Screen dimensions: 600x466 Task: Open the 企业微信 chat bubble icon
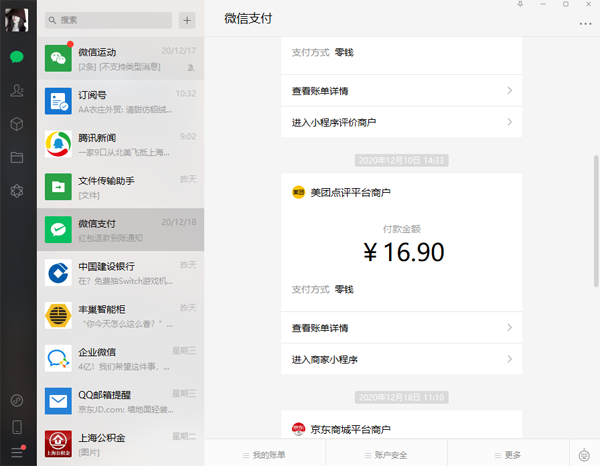(58, 358)
